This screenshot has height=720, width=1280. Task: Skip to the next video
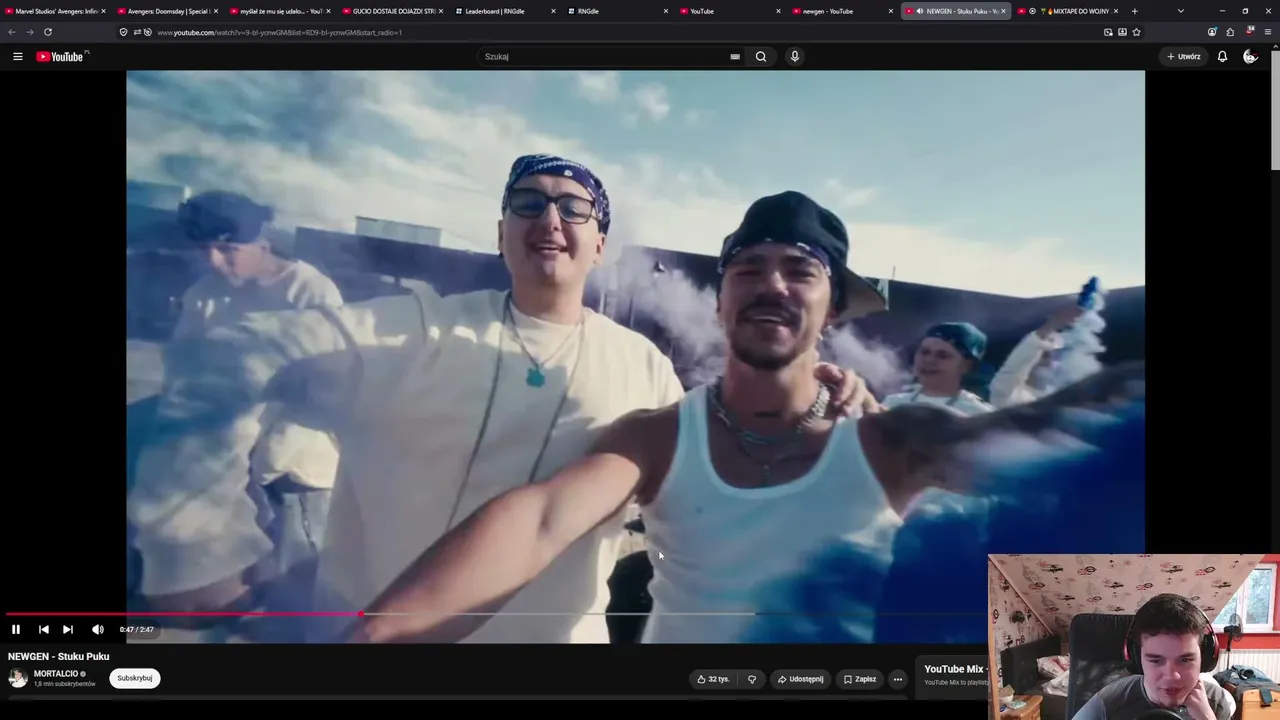click(67, 629)
